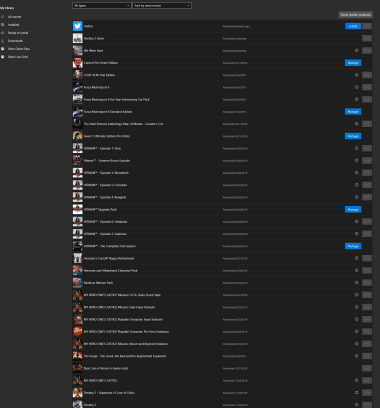Viewport: 380px width, 408px height.
Task: Open more options for Destiny 2 Curse of Osiris
Action: tap(367, 393)
